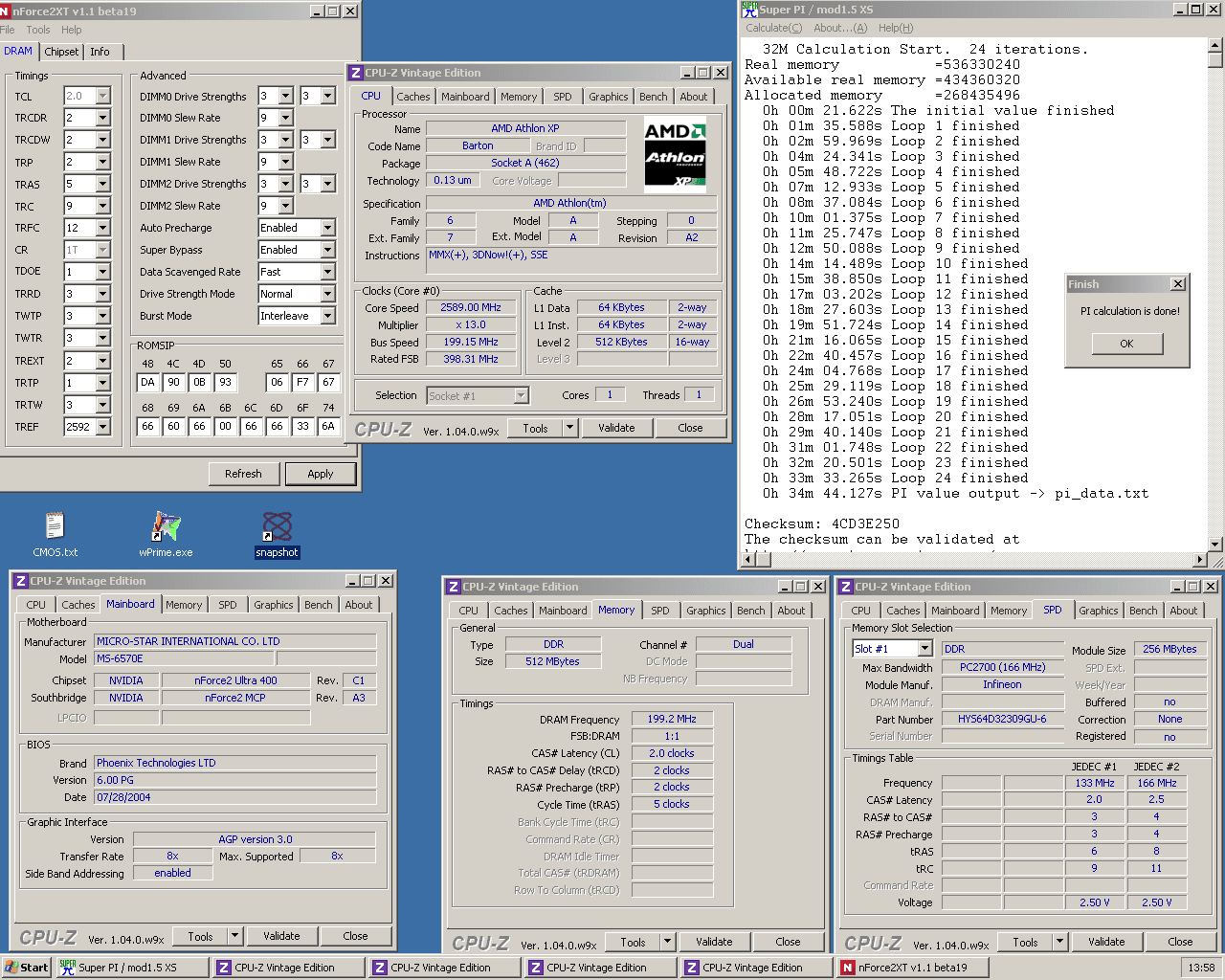Launch wPrime.exe desktop shortcut

166,534
